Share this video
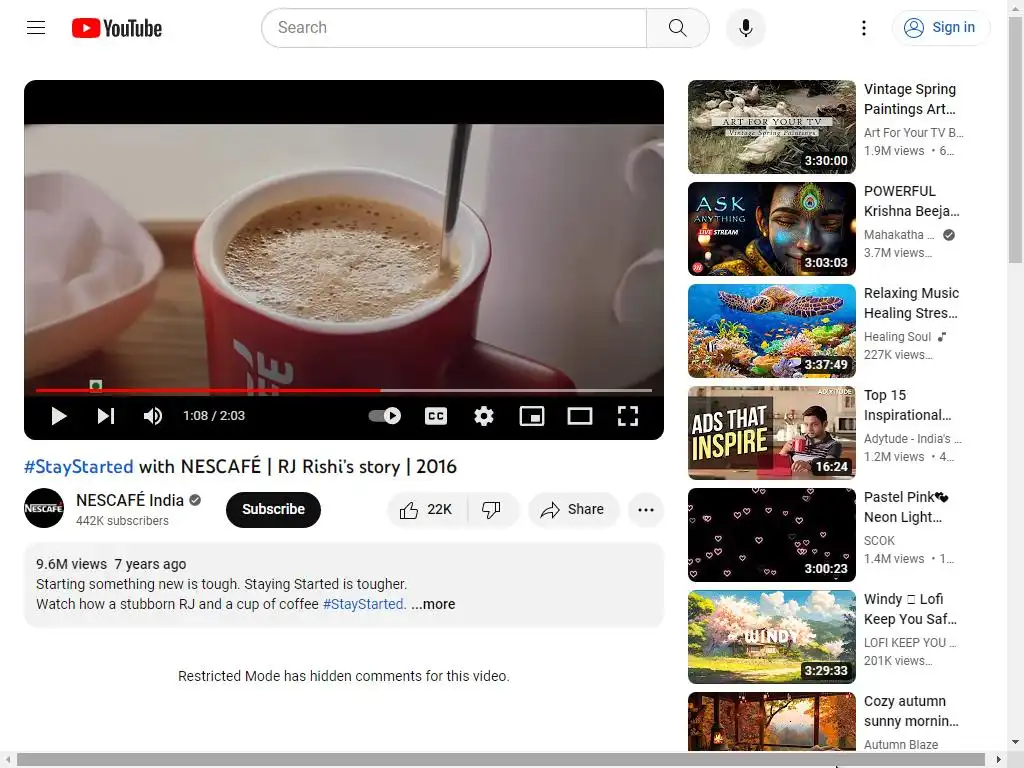This screenshot has height=768, width=1024. (573, 509)
